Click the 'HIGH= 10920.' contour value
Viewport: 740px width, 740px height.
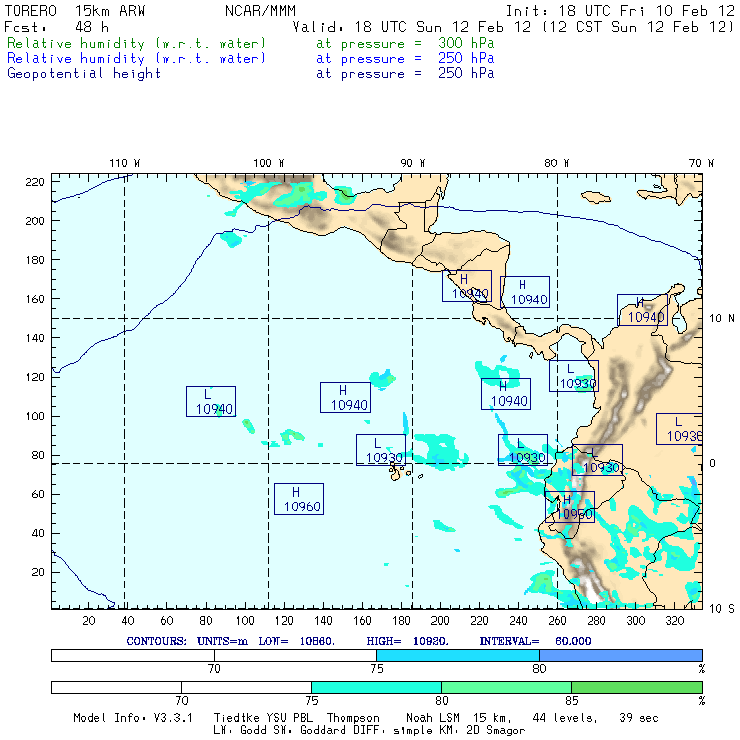pyautogui.click(x=407, y=641)
